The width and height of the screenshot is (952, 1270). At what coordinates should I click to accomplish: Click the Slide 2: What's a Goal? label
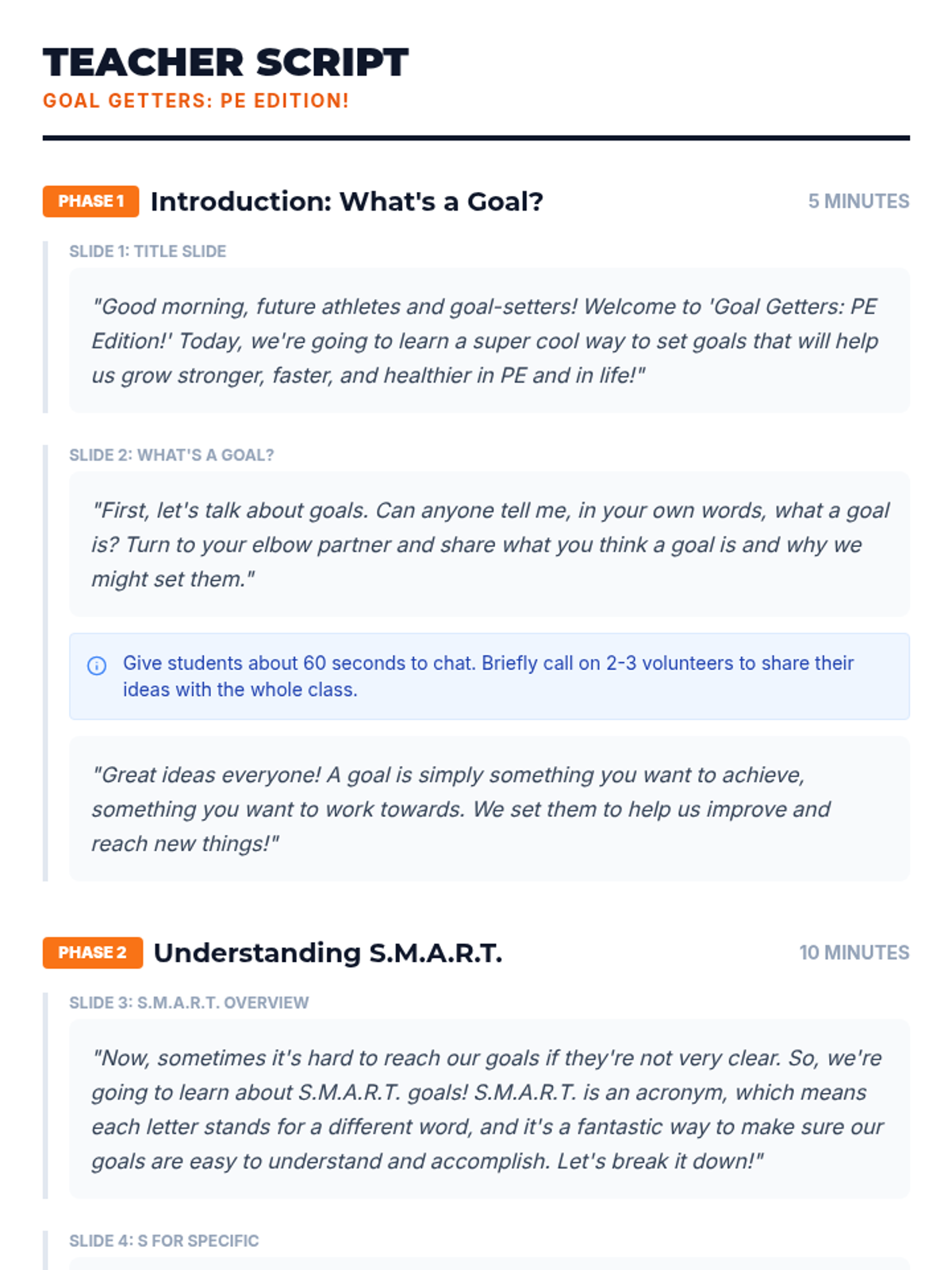tap(171, 455)
